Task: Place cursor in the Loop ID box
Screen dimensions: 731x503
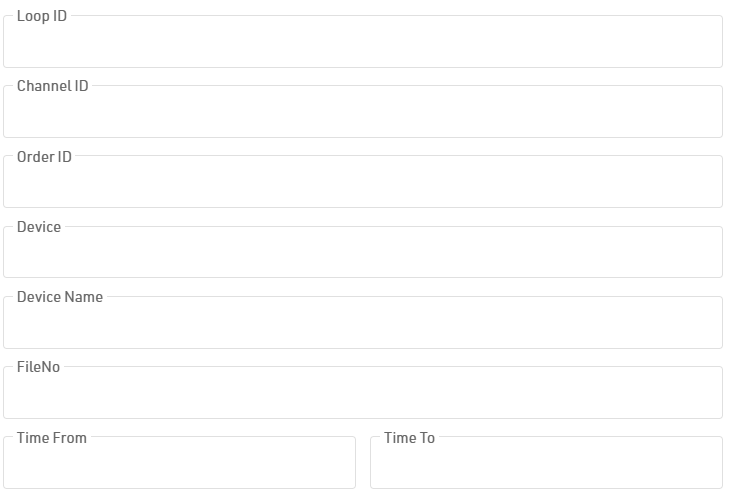Action: tap(362, 44)
